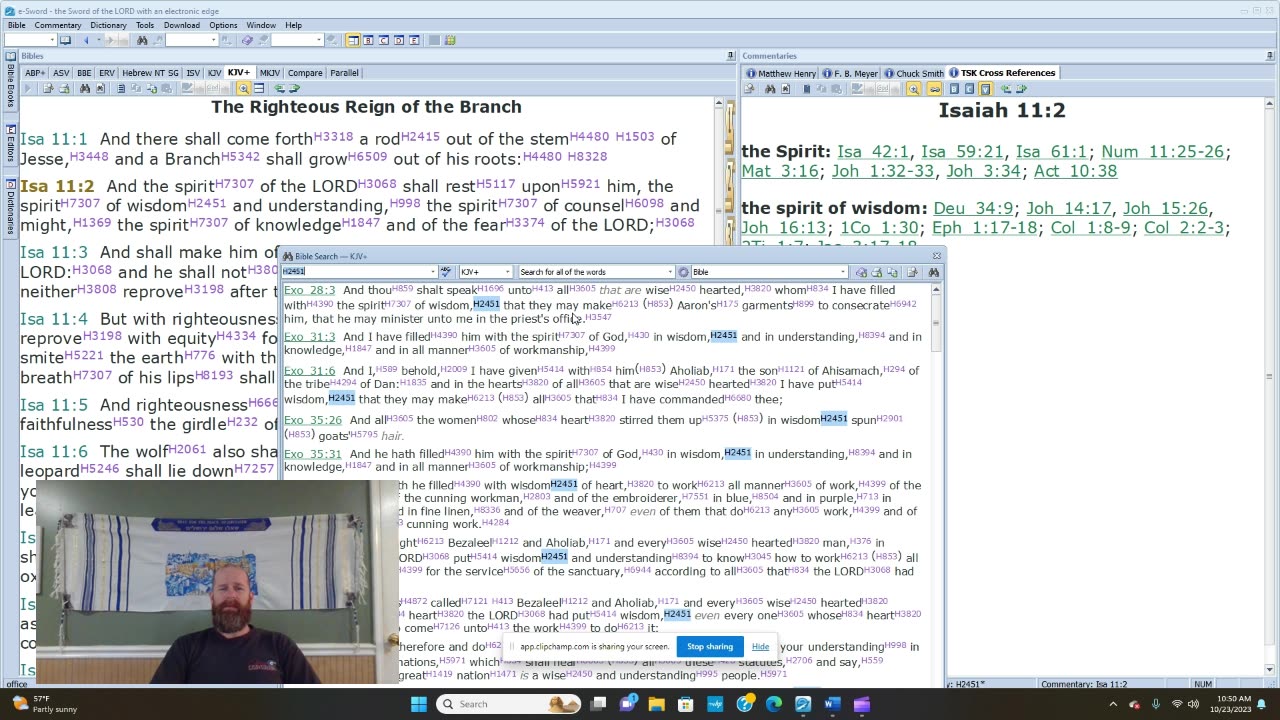The image size is (1280, 720).
Task: Click Hide on the screen sharing bar
Action: [x=760, y=646]
